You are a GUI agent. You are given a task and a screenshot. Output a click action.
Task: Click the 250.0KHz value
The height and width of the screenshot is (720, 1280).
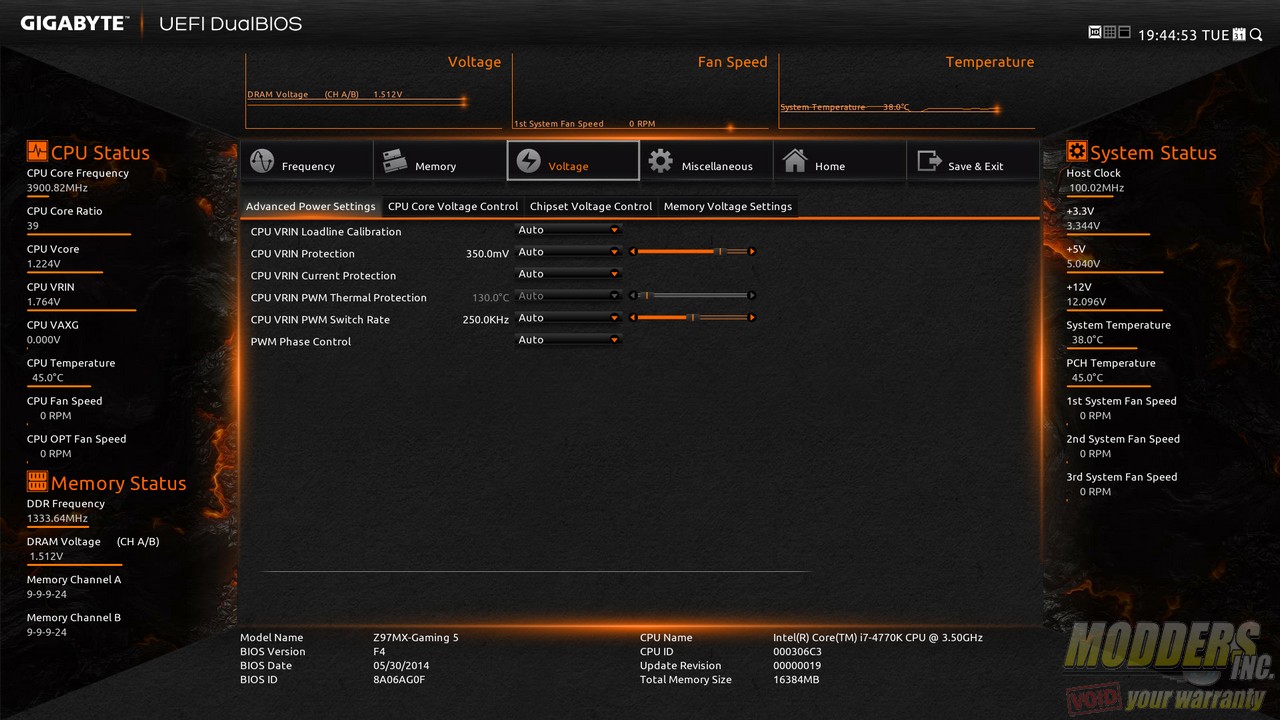[x=486, y=320]
